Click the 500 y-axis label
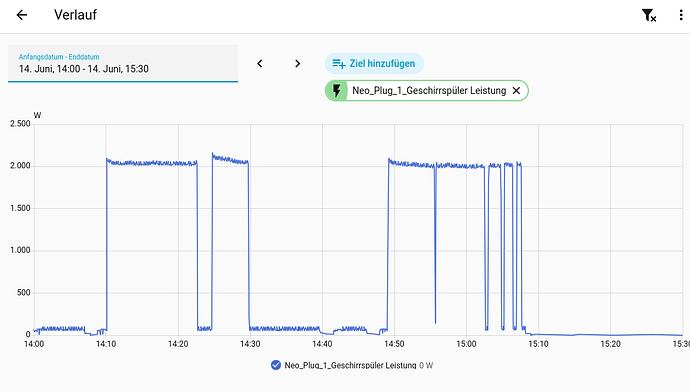 click(x=24, y=293)
